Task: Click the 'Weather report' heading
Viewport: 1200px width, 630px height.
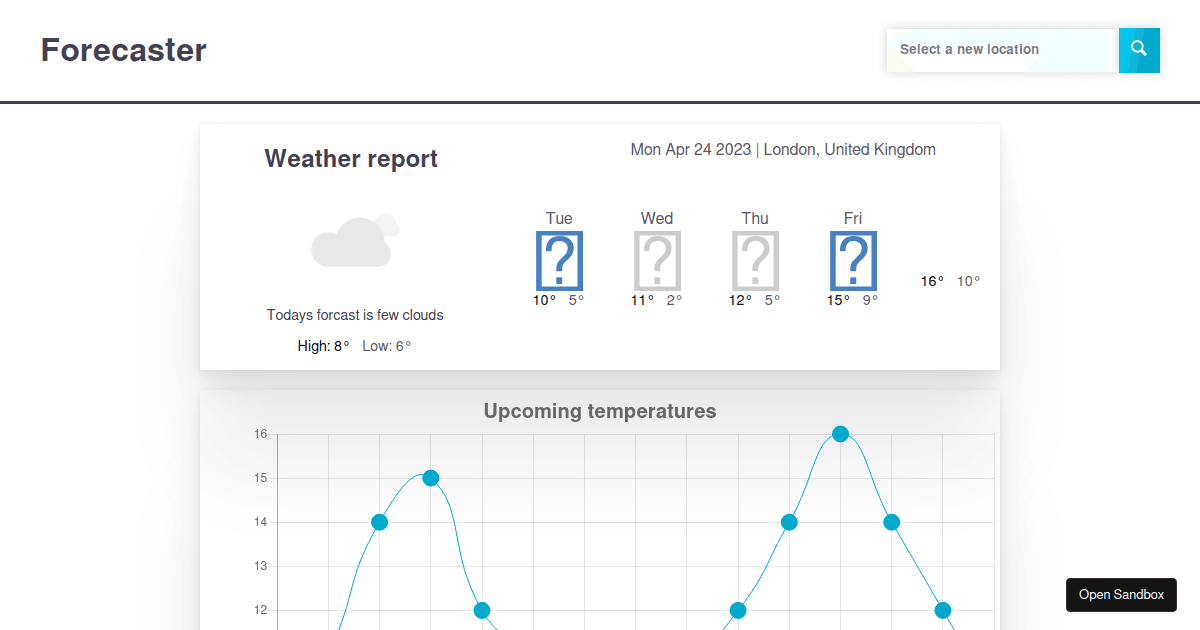Action: click(351, 159)
